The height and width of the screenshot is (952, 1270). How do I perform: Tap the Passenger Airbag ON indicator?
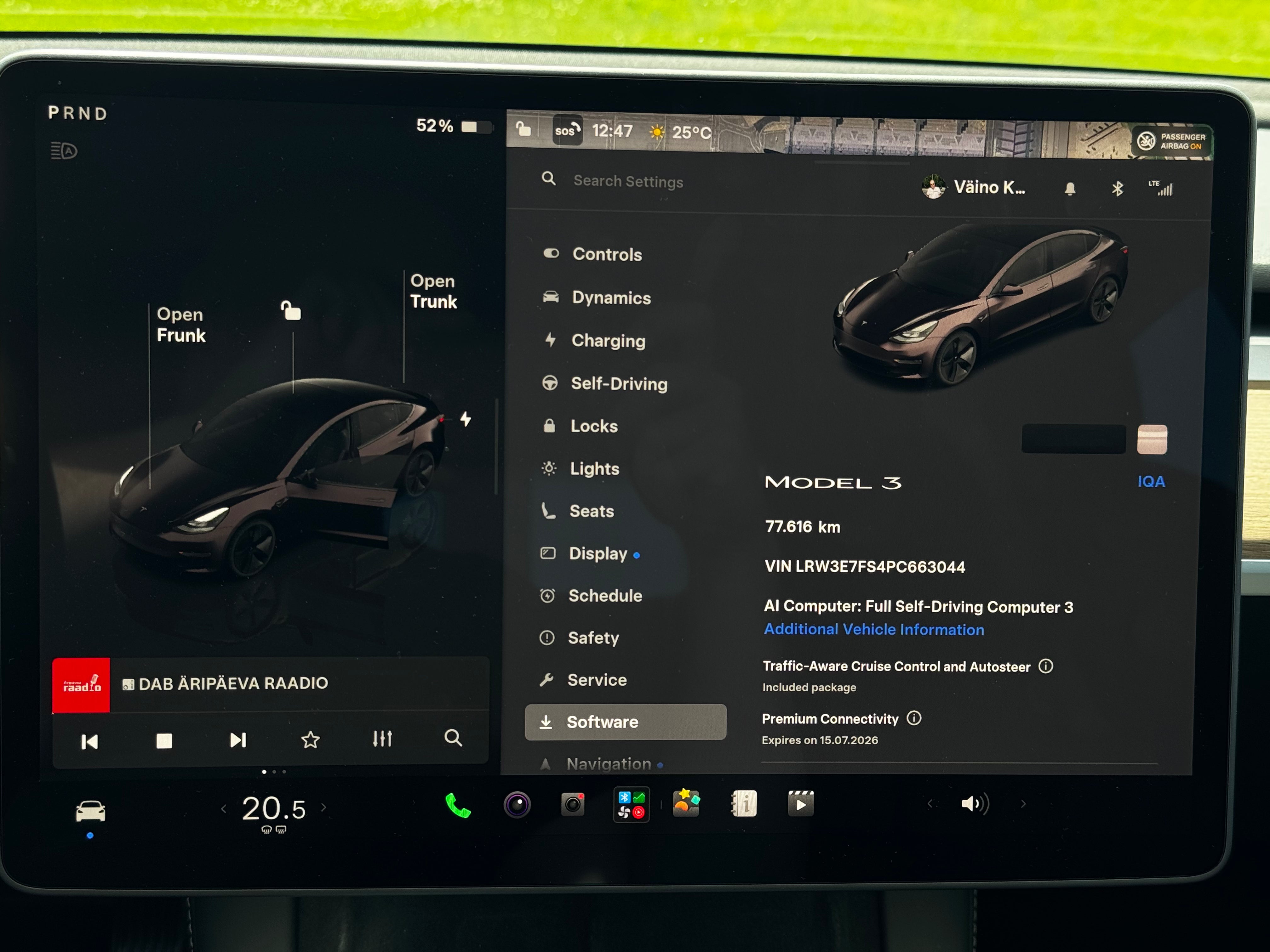1171,141
